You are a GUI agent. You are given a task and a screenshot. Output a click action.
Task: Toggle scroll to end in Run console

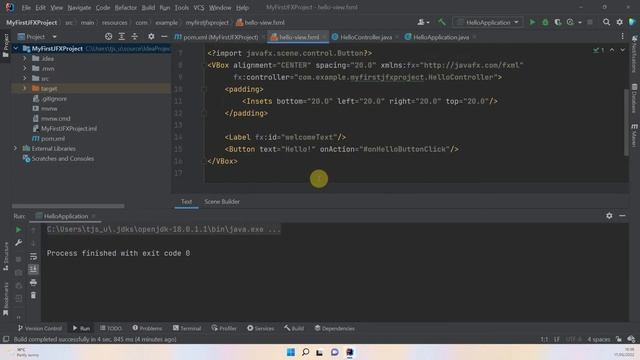click(33, 269)
